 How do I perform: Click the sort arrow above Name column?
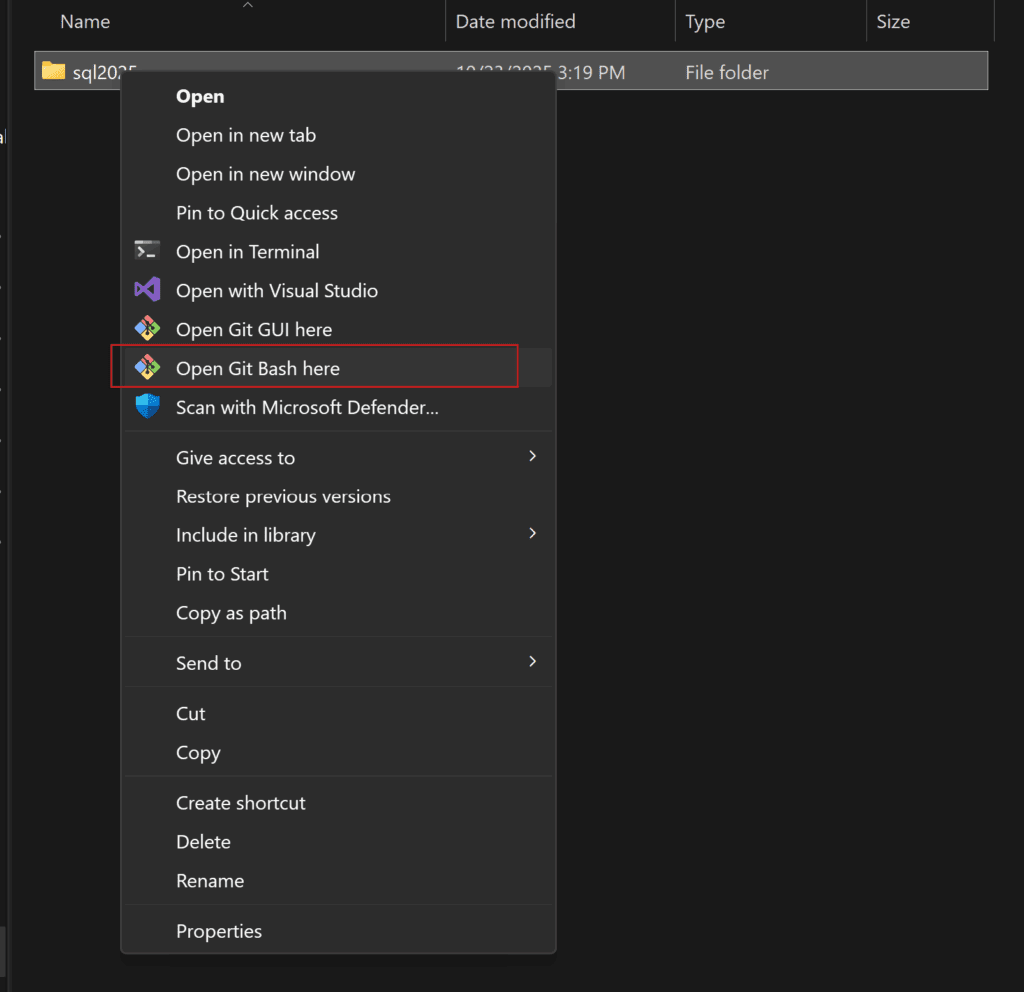pos(247,5)
